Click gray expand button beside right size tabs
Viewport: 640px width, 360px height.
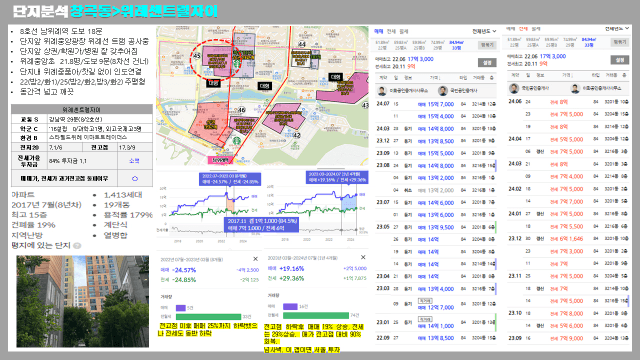(x=620, y=42)
